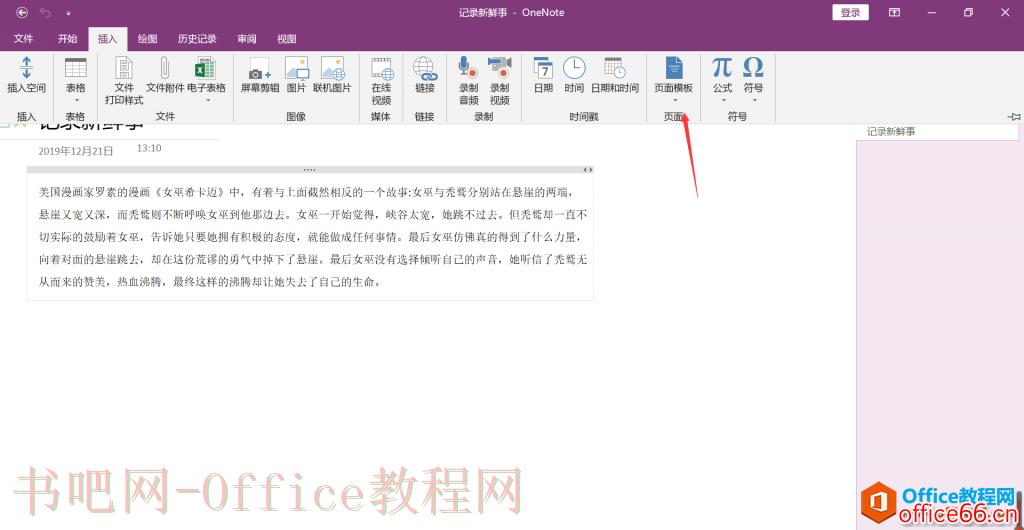
Task: Click the page date 2019年12月21日
Action: (76, 151)
